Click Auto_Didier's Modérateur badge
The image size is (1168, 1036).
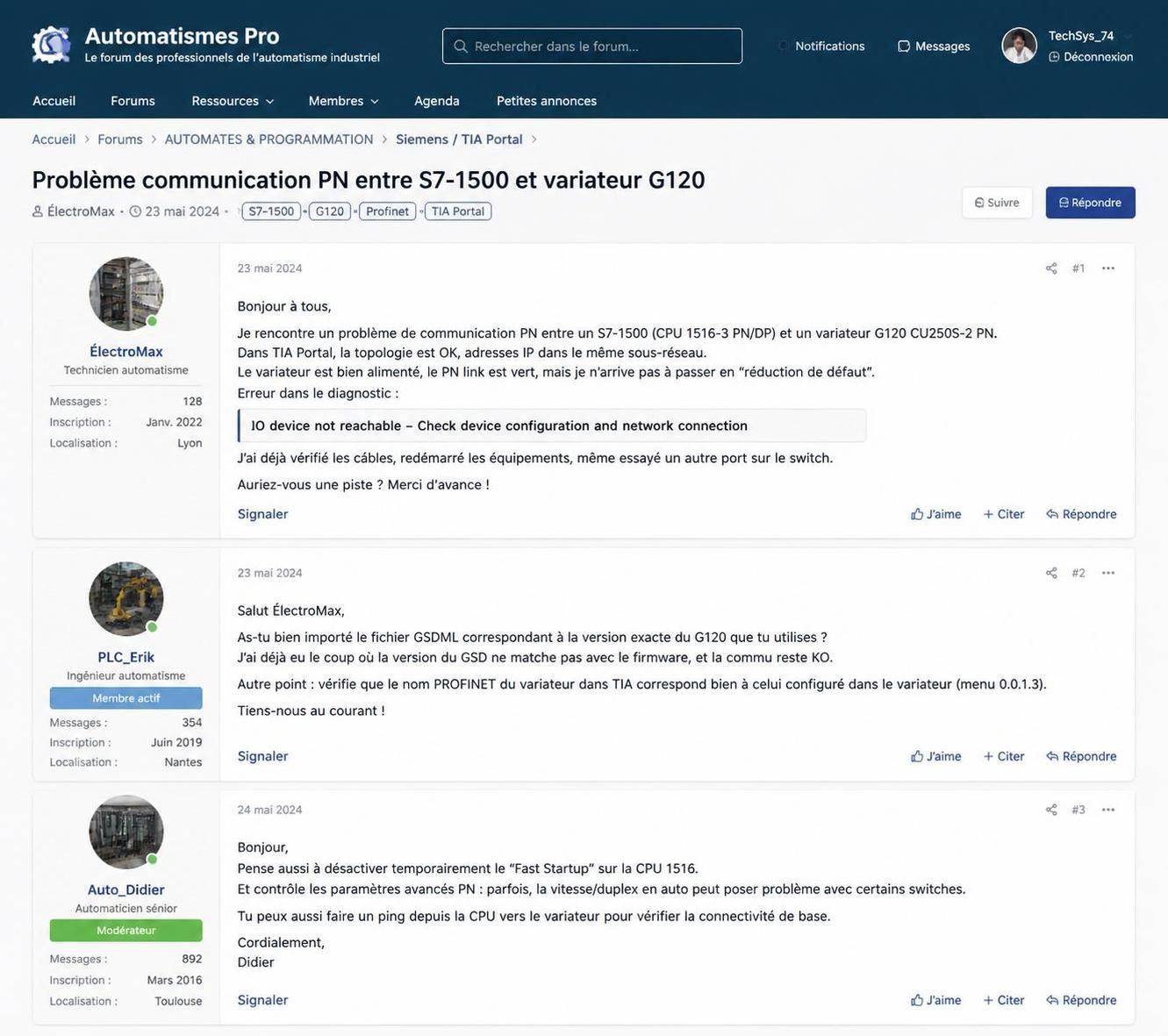click(x=125, y=931)
